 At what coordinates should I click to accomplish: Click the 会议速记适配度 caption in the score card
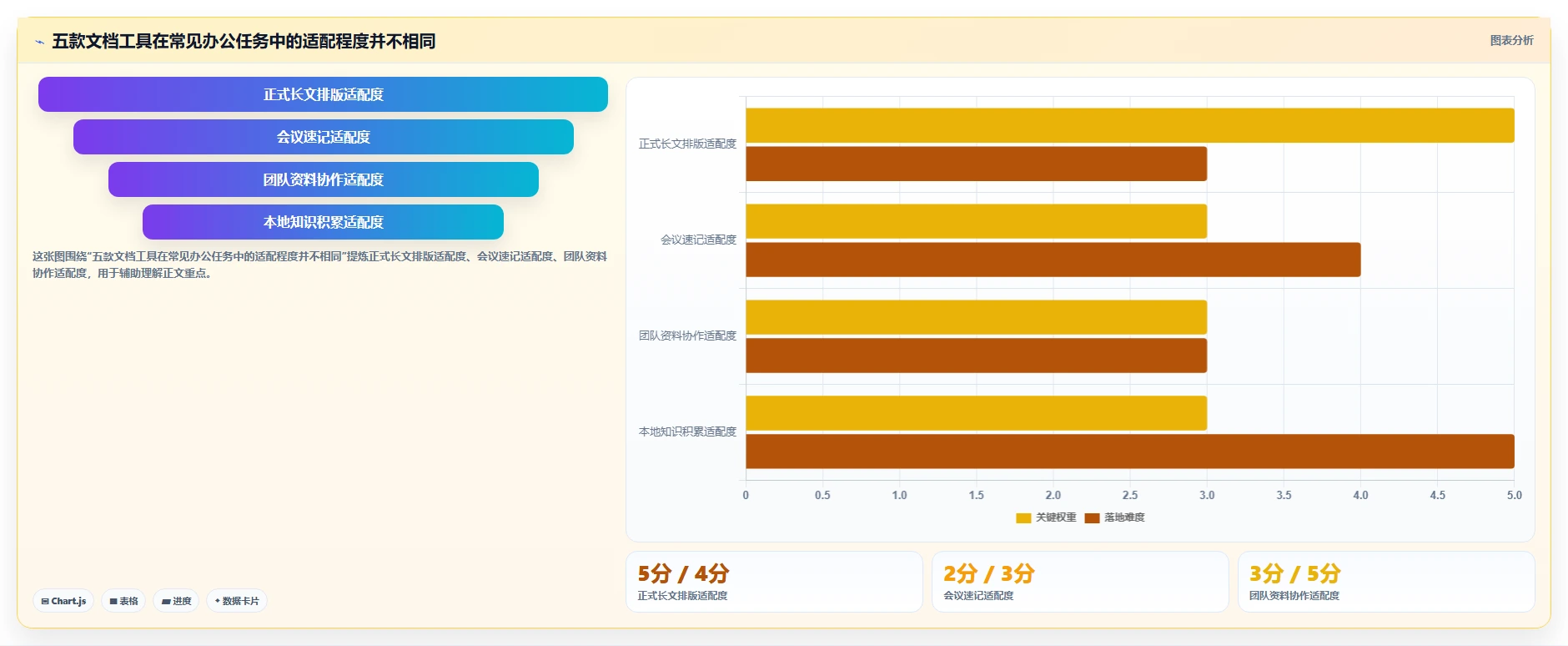click(978, 596)
